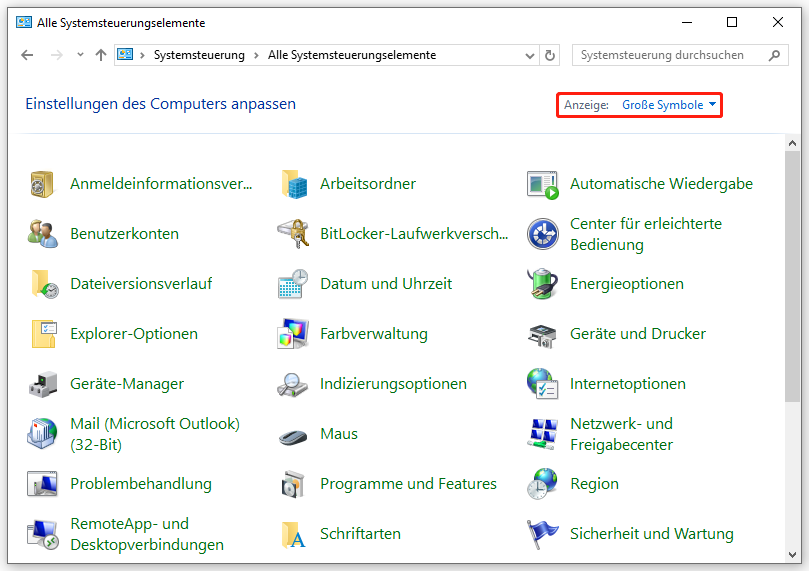The width and height of the screenshot is (809, 571).
Task: Click the Region globe-and-clock icon
Action: 542,484
